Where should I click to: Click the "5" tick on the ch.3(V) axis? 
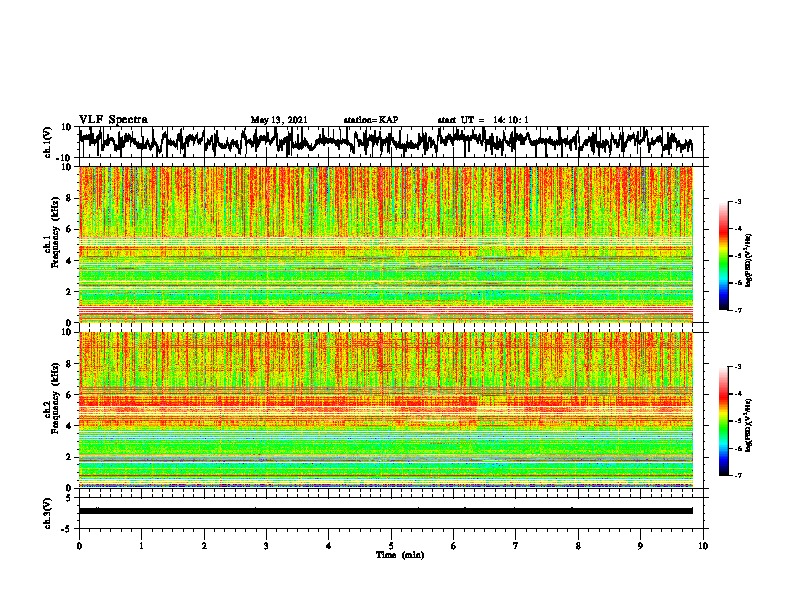click(70, 498)
